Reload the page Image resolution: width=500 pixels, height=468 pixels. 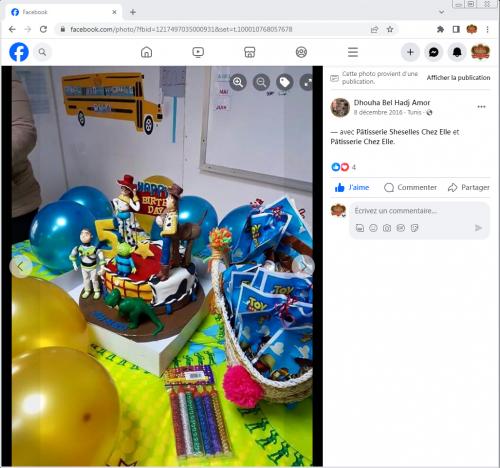coord(43,29)
